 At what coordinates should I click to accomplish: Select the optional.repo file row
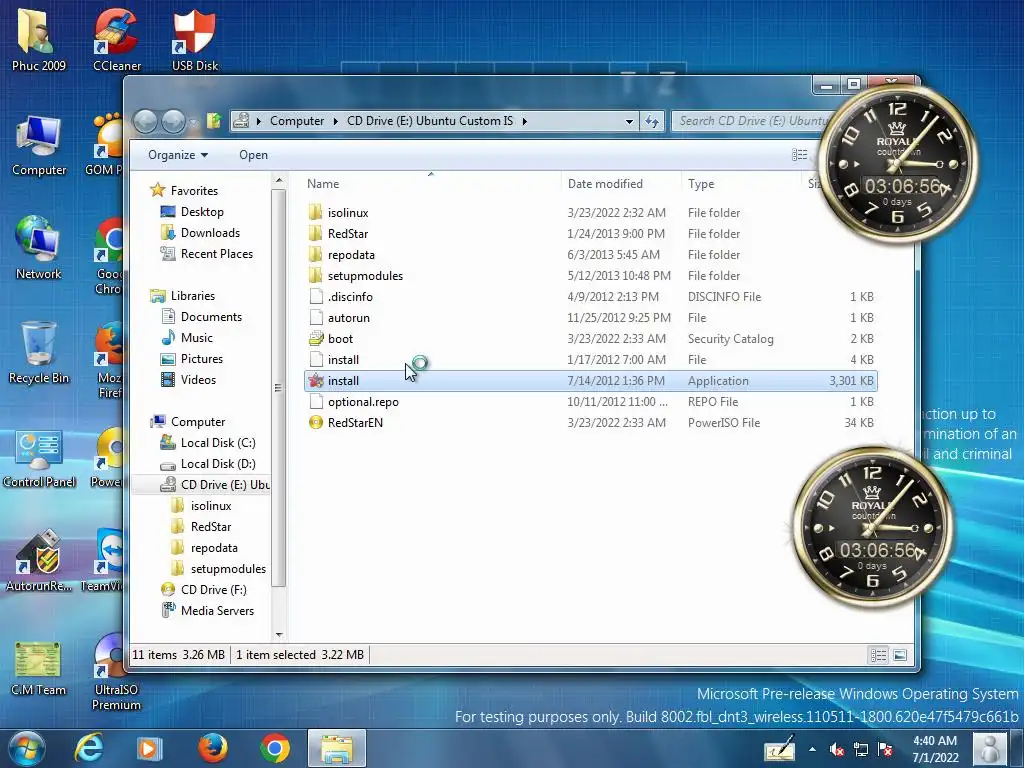pos(590,402)
